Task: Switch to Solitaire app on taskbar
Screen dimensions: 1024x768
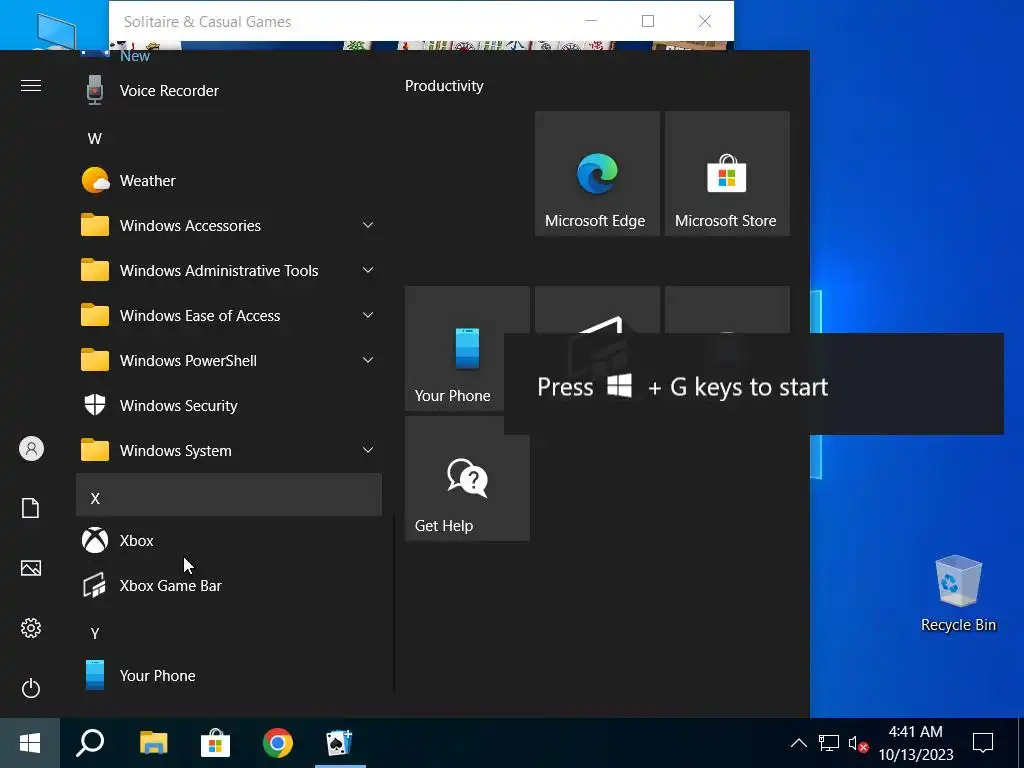Action: tap(340, 743)
